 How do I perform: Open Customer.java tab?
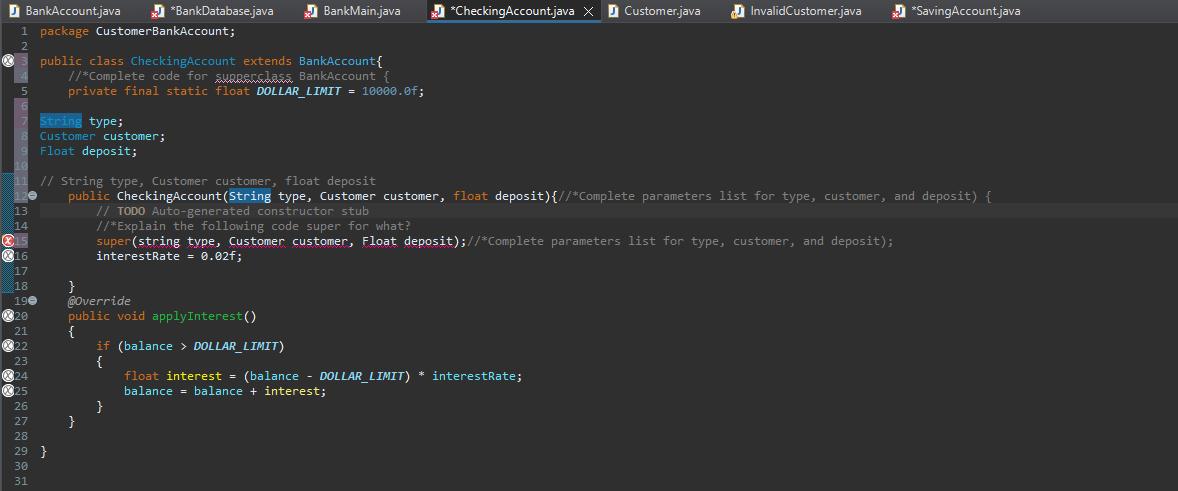coord(662,11)
